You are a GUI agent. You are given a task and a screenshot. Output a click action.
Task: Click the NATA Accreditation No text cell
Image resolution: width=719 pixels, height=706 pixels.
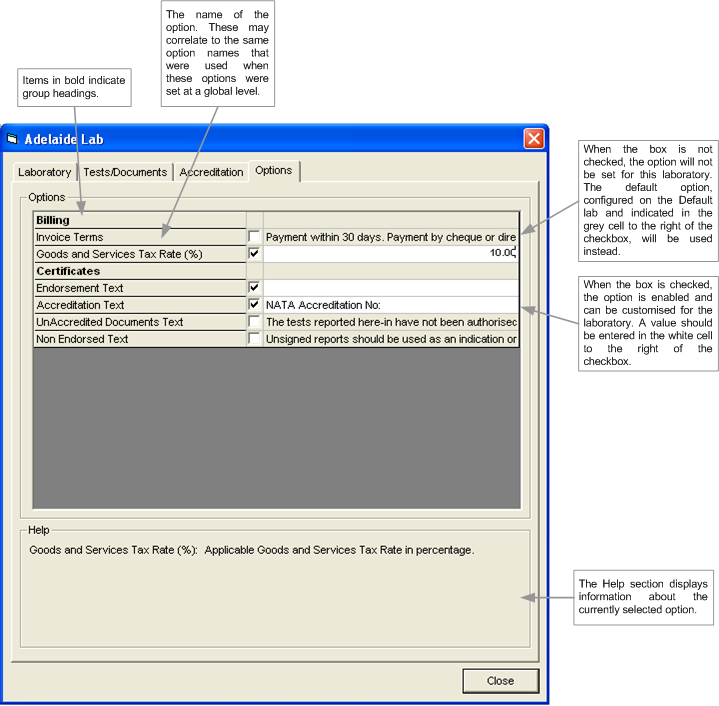[x=390, y=305]
